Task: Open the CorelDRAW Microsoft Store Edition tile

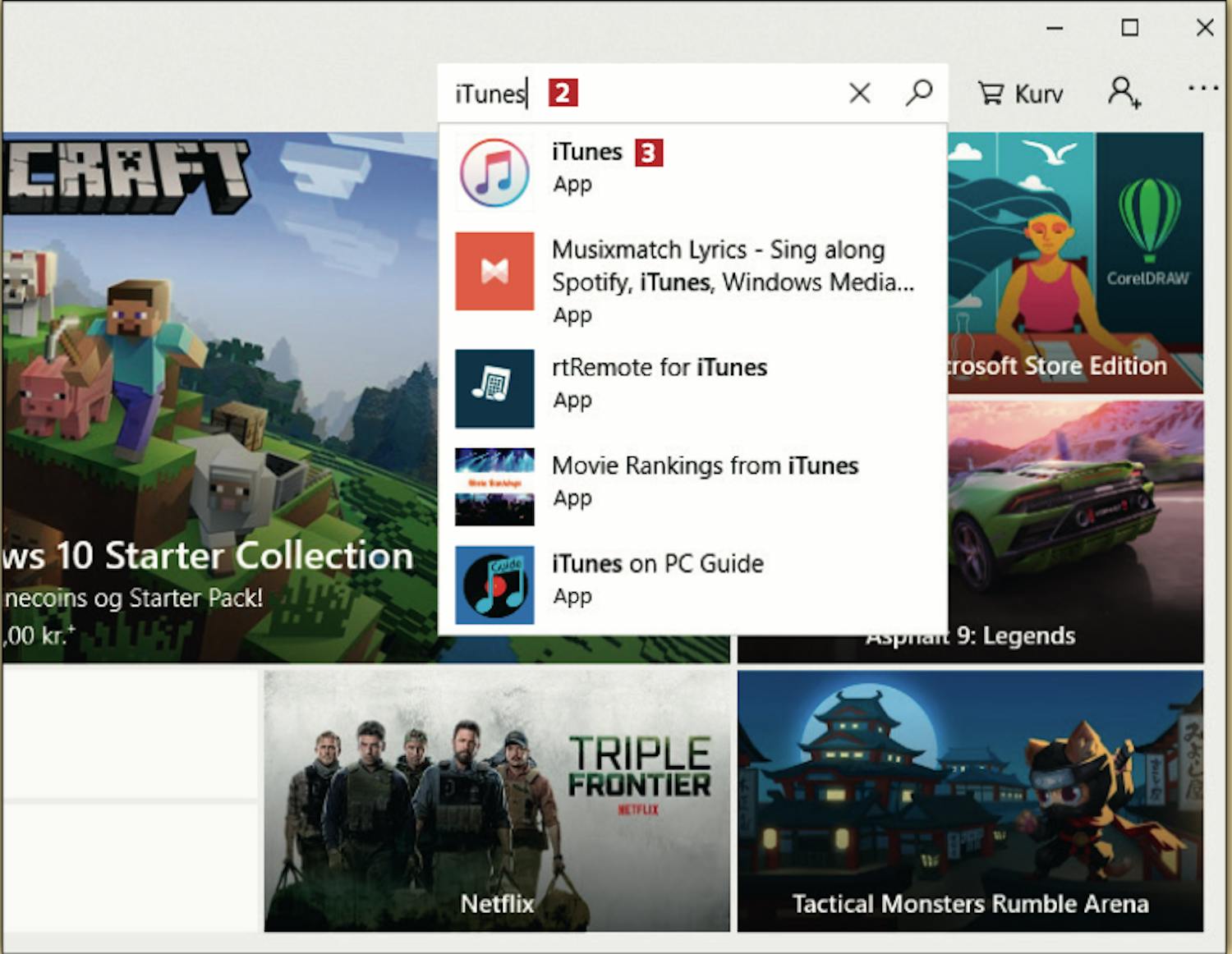Action: [1075, 263]
